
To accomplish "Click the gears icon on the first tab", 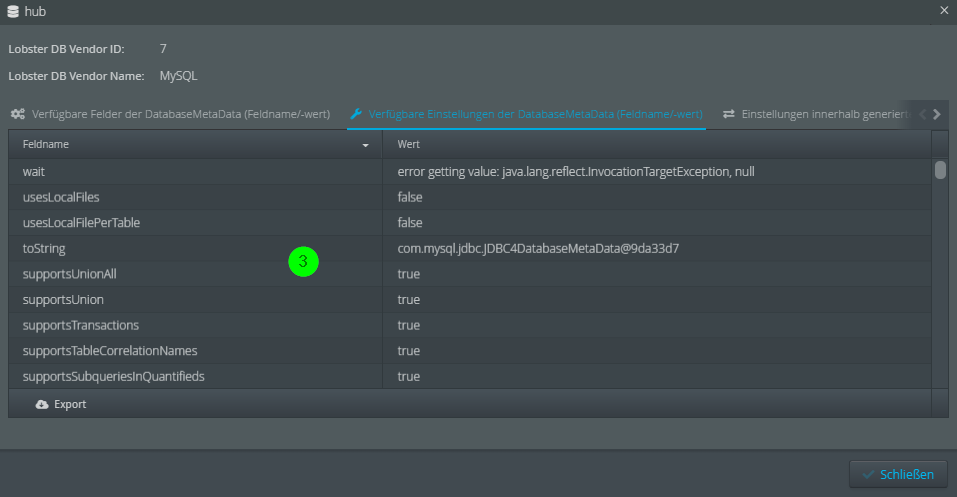I will coord(18,114).
